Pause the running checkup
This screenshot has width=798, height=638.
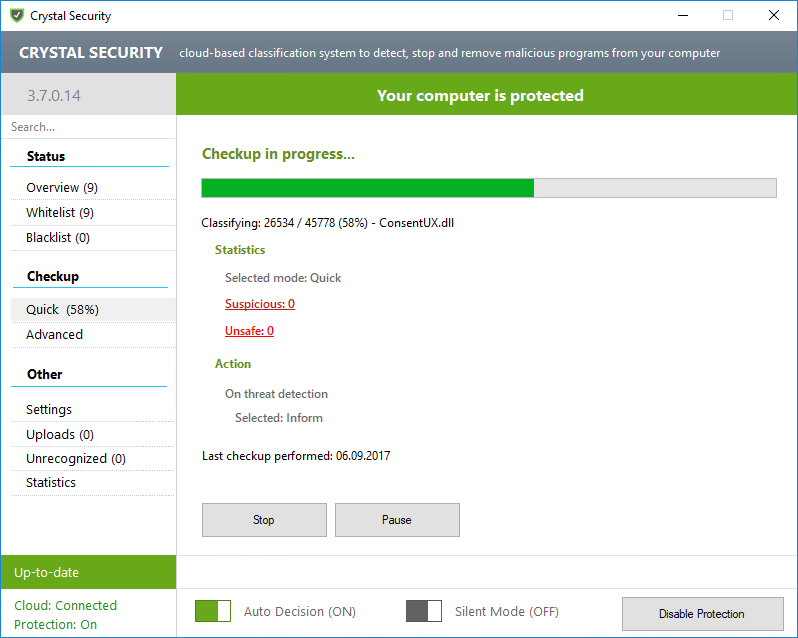pos(397,520)
